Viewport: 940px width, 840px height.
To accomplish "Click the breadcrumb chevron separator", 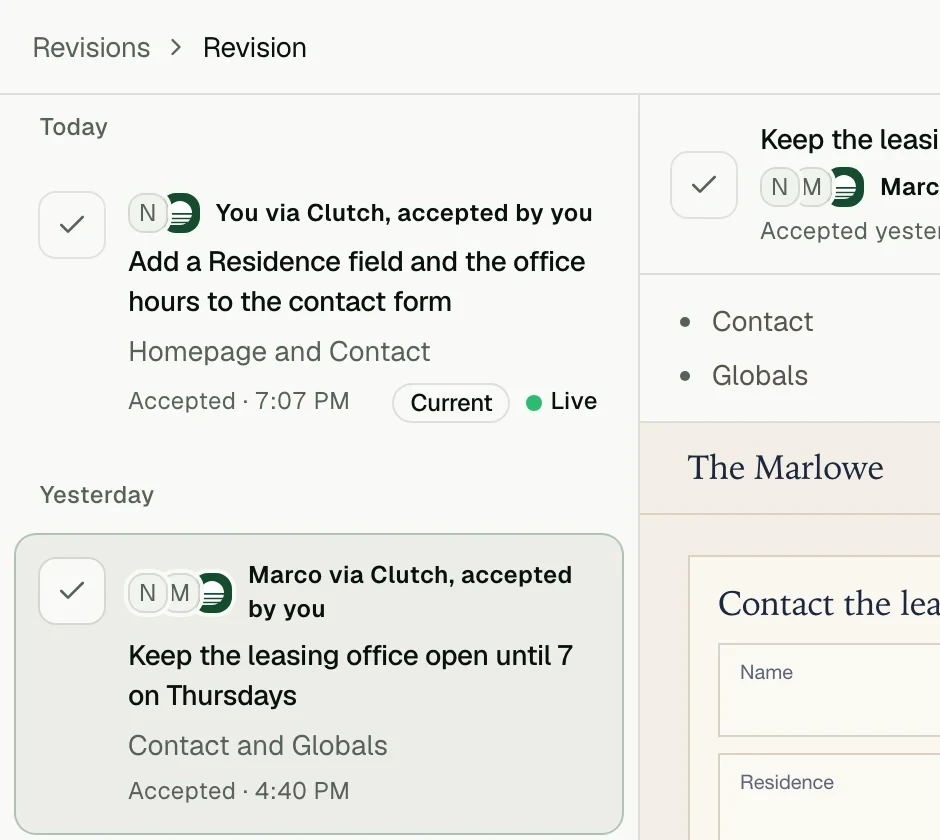I will (x=176, y=47).
